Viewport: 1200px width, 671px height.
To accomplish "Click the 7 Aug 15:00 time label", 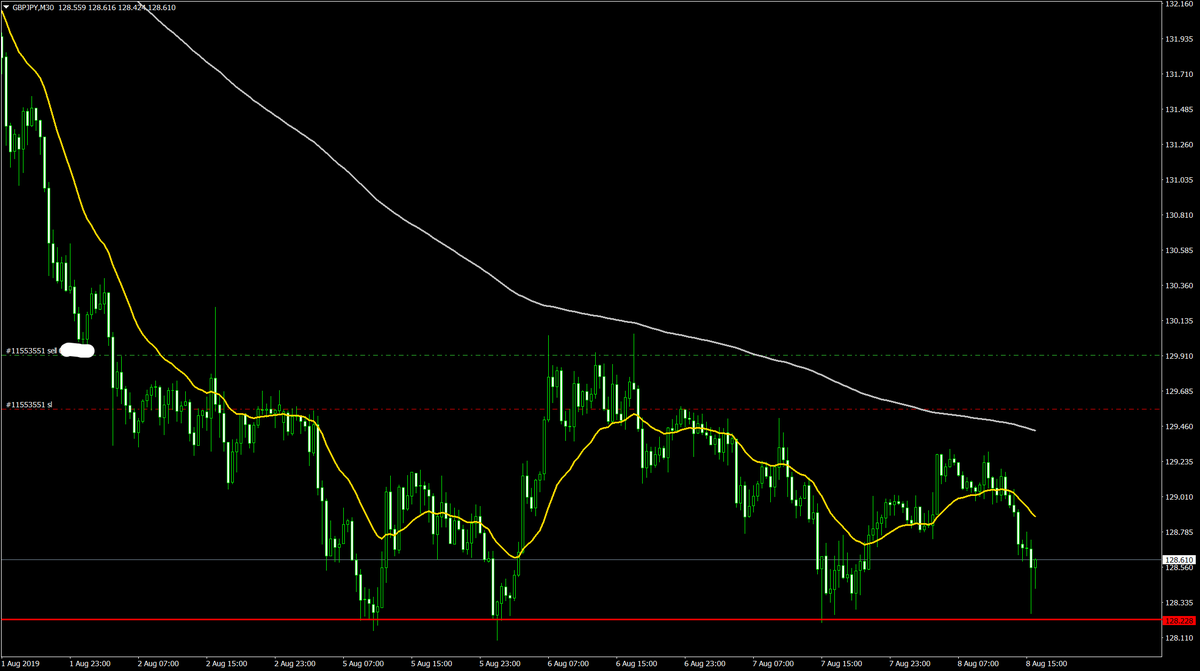I will pyautogui.click(x=842, y=662).
